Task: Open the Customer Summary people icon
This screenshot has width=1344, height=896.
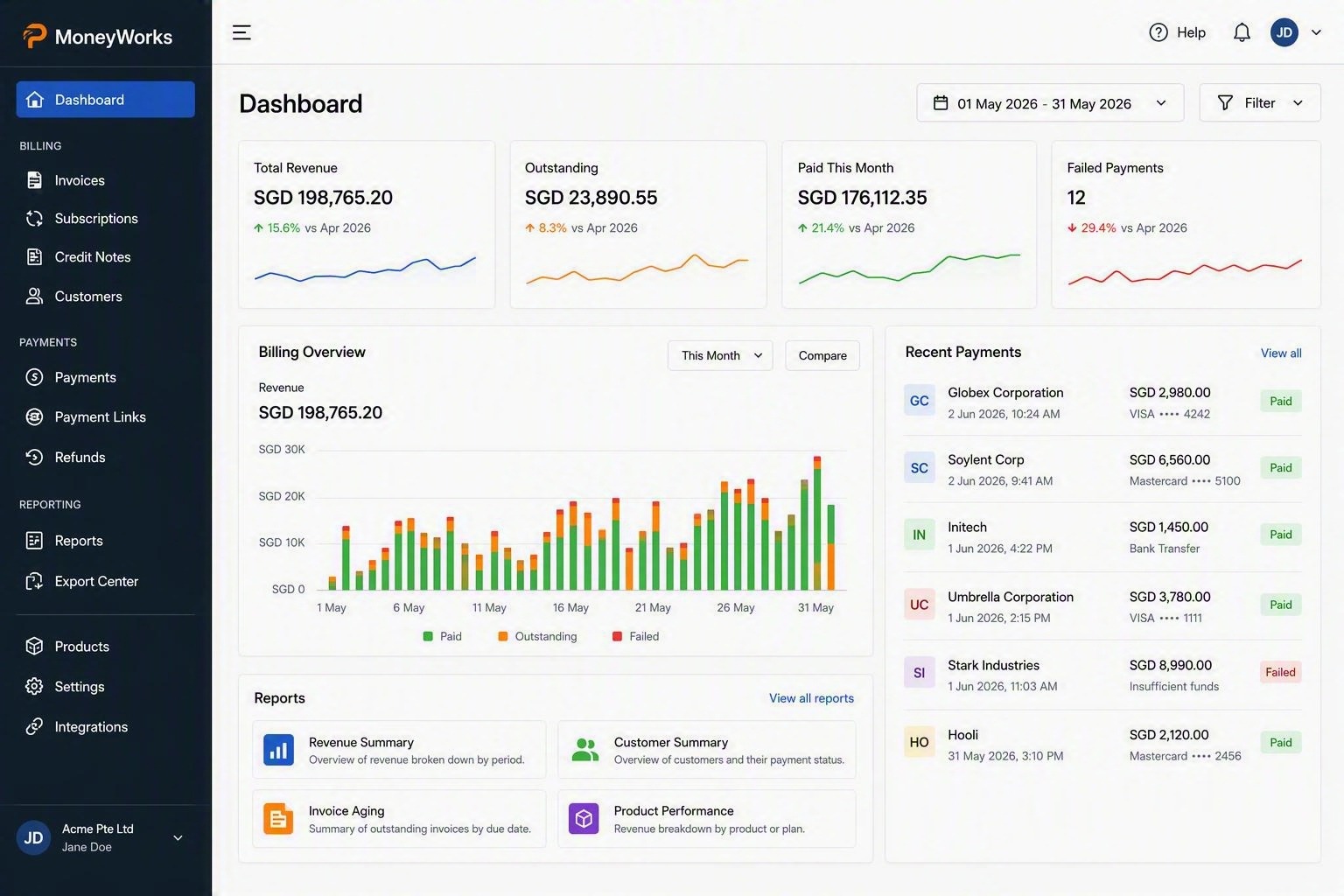Action: [x=584, y=750]
